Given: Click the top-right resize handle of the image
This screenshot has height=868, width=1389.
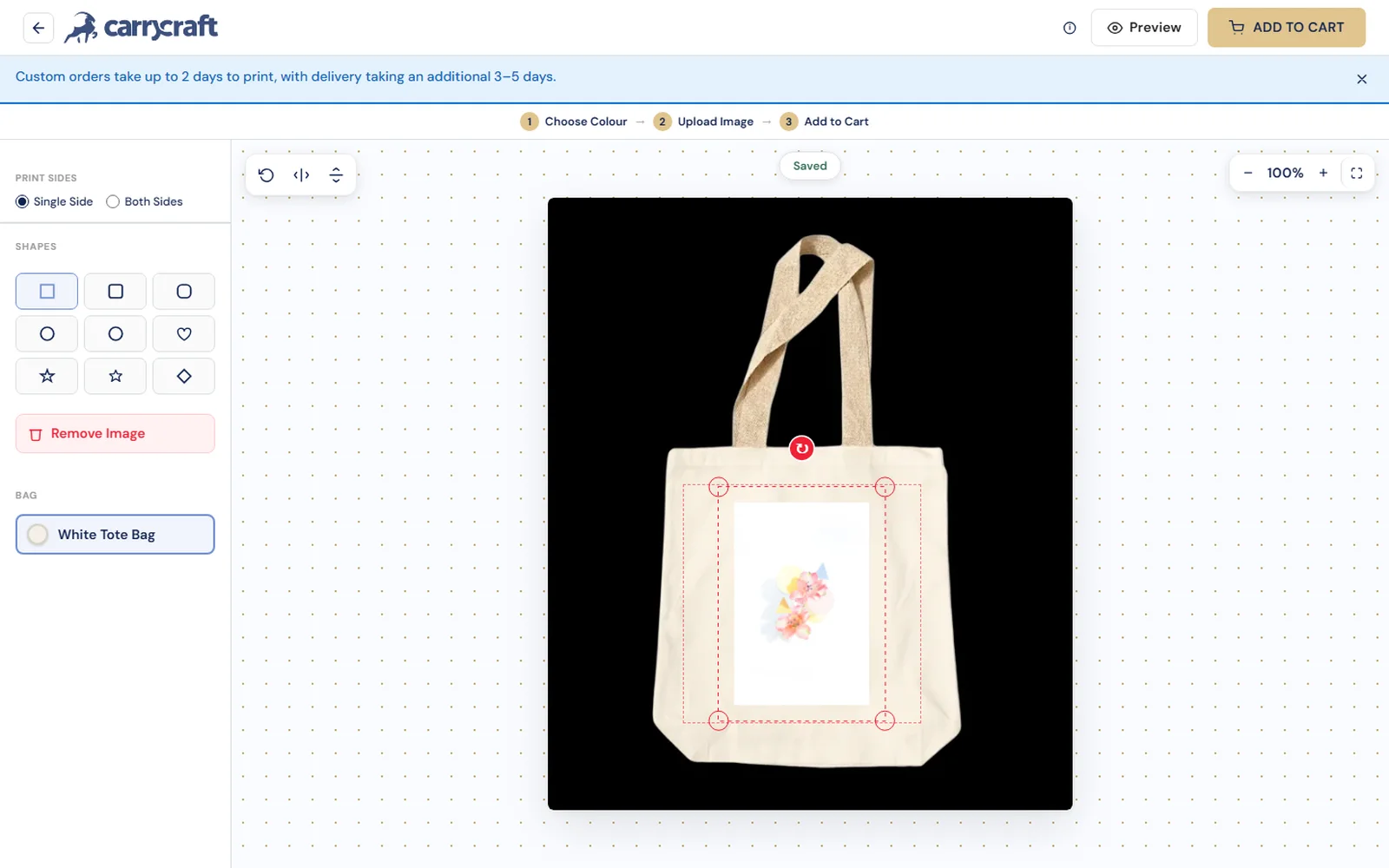Looking at the screenshot, I should (x=885, y=487).
